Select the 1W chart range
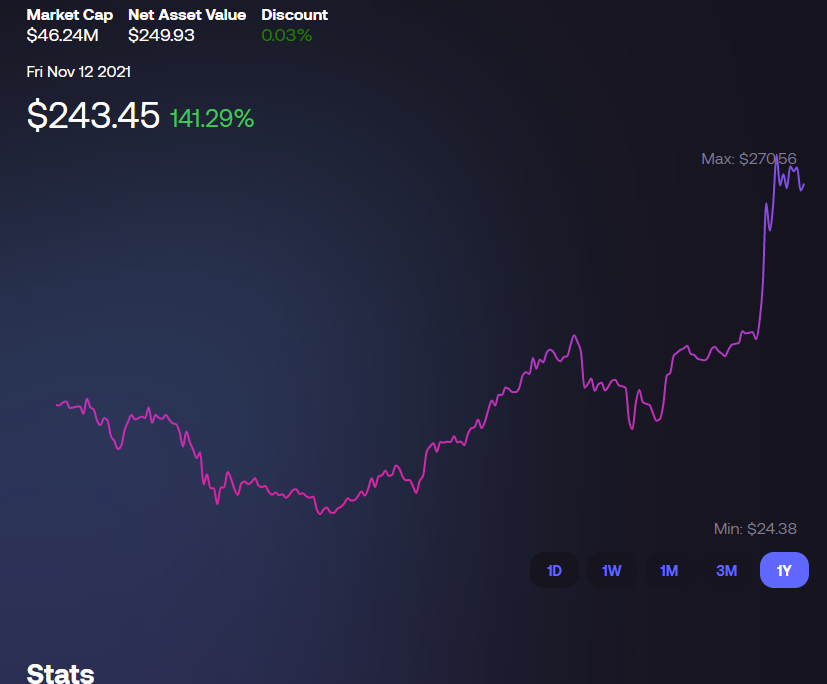This screenshot has height=684, width=827. [x=611, y=570]
